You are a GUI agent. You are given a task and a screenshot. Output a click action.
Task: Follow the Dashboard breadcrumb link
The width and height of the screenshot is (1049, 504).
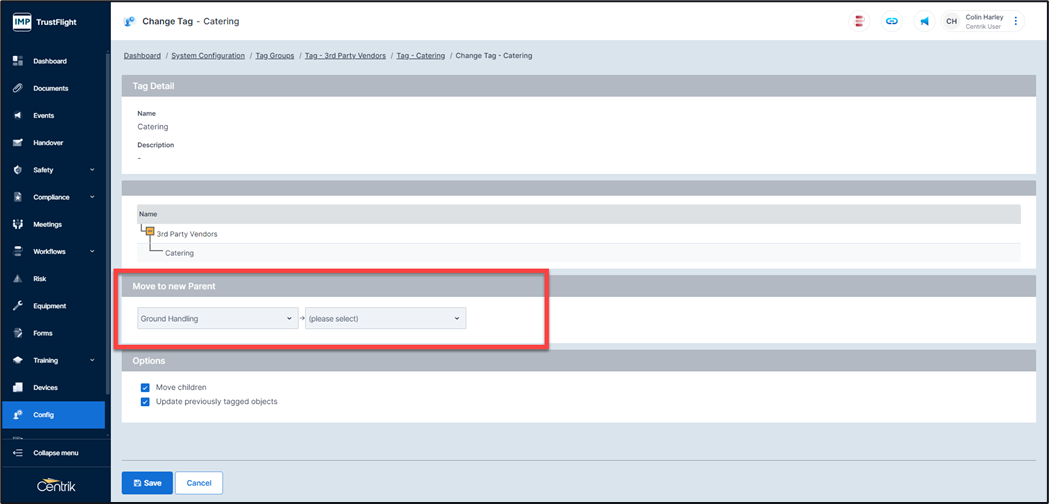[x=142, y=56]
